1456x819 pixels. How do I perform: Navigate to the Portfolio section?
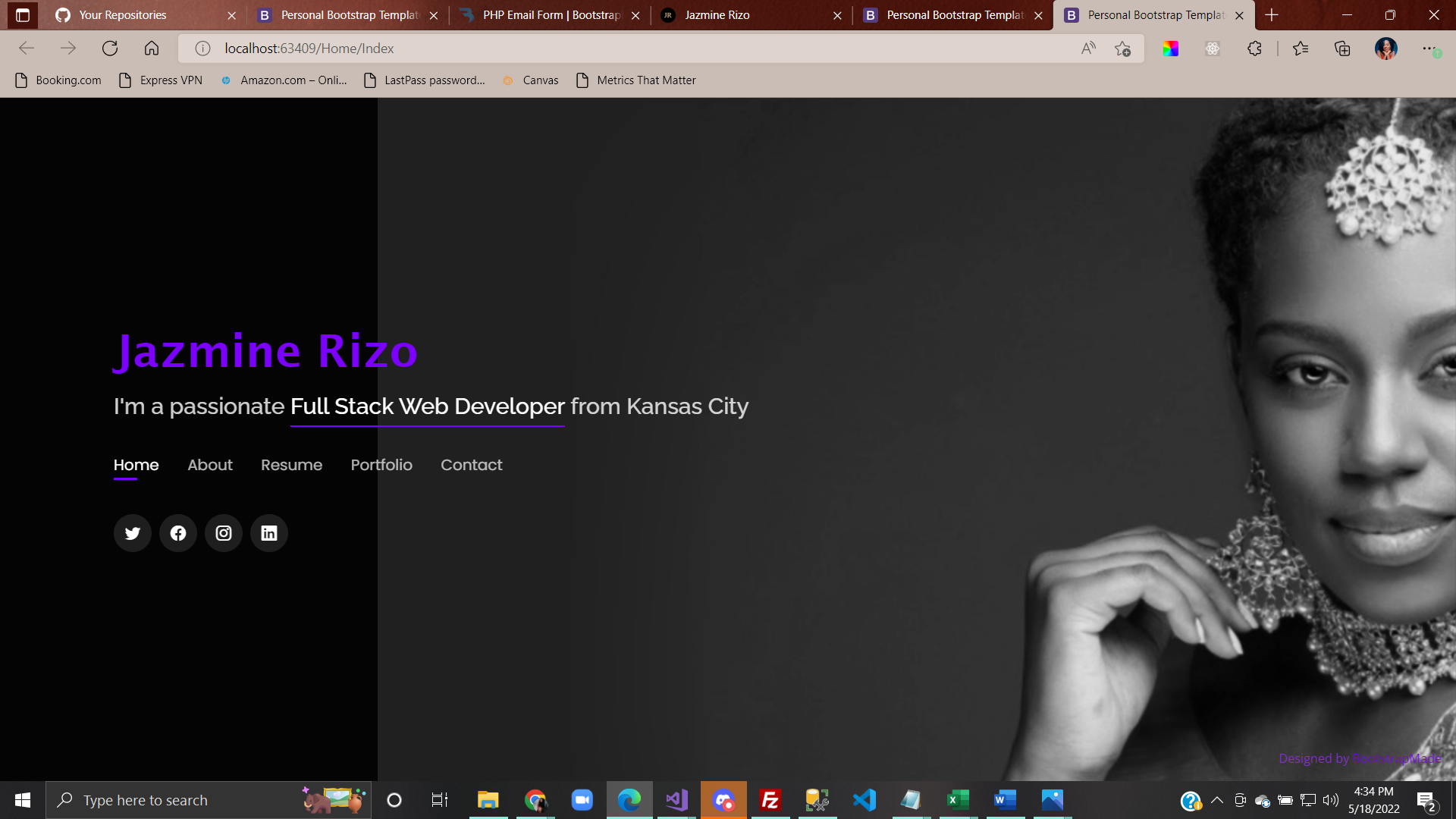(x=381, y=465)
